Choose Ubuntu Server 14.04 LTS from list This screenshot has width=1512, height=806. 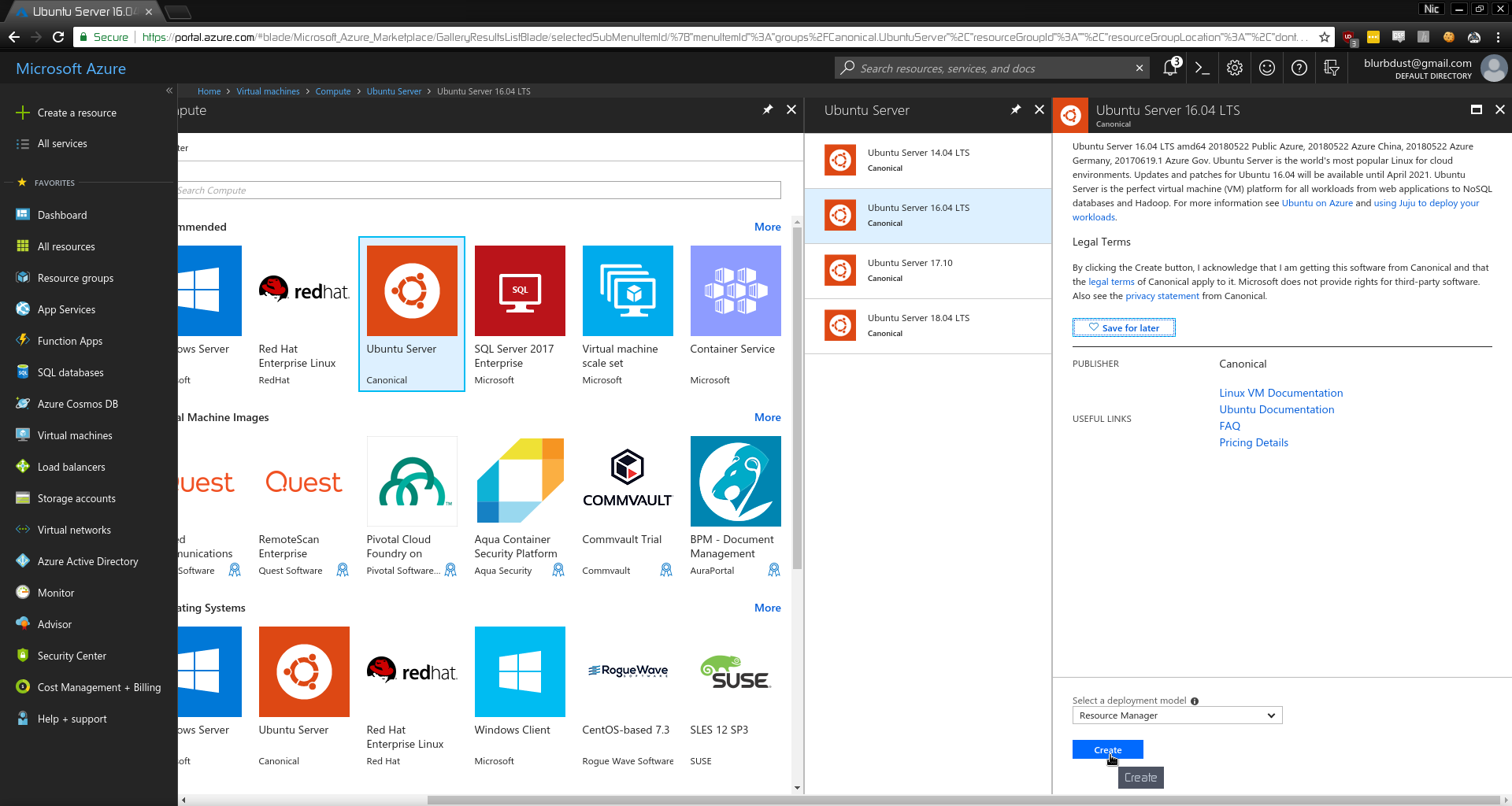click(928, 161)
